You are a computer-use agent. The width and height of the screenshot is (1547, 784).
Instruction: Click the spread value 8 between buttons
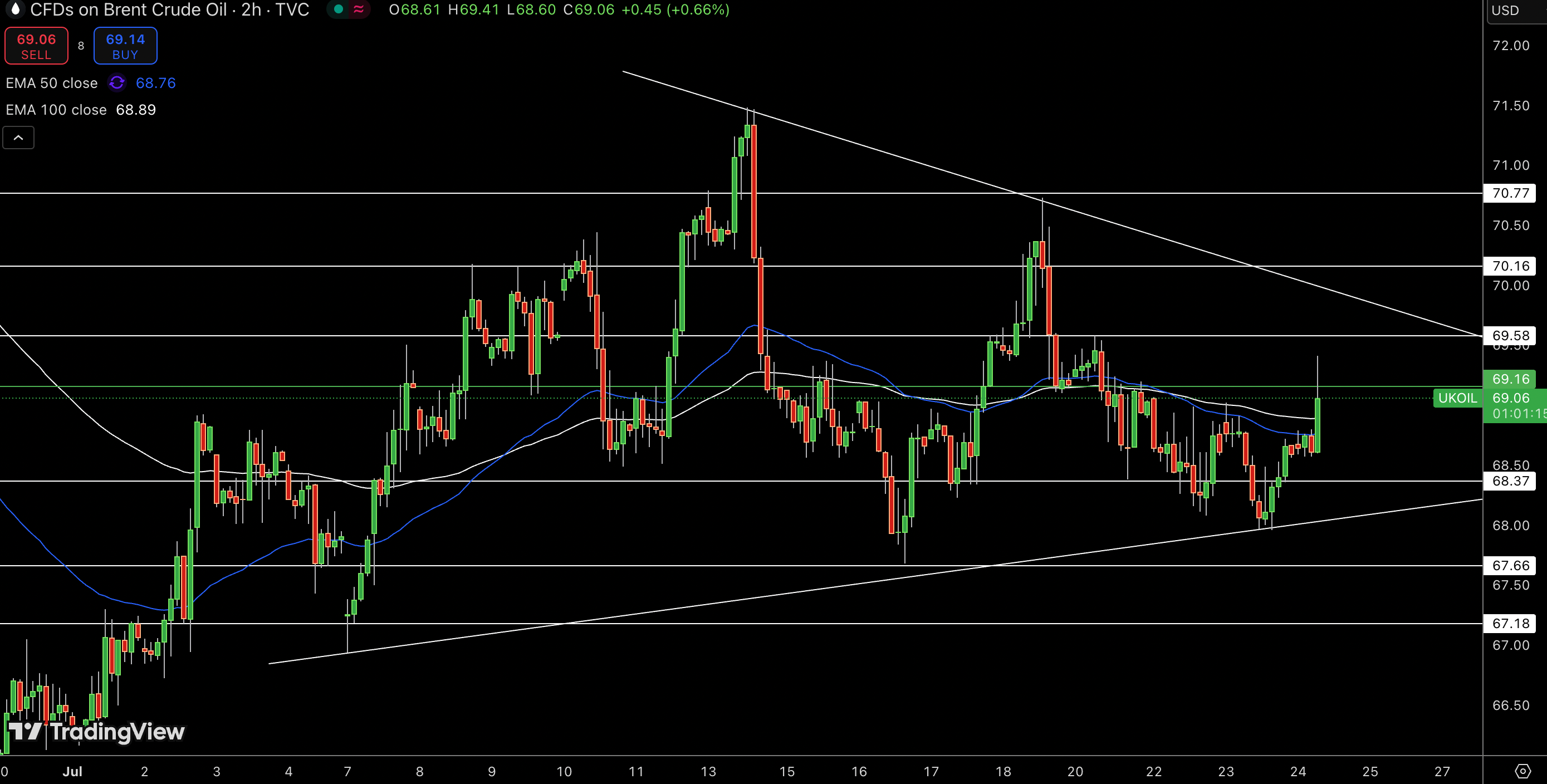coord(81,46)
